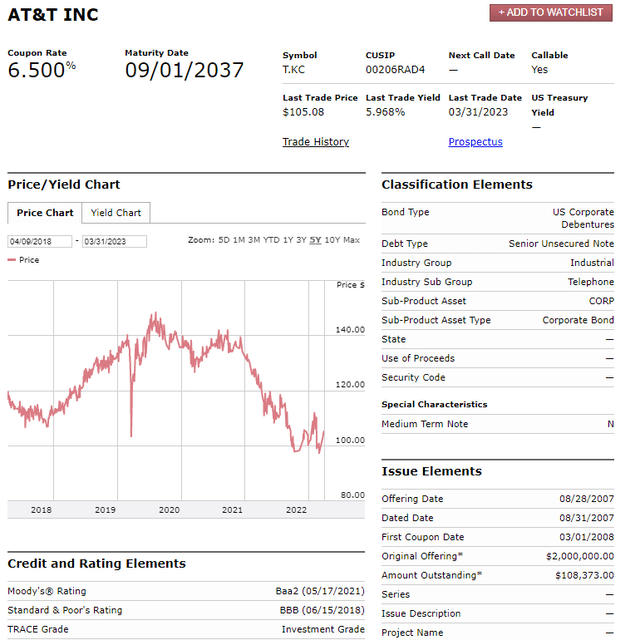Click the Add to Watchlist button
This screenshot has width=640, height=640.
551,13
